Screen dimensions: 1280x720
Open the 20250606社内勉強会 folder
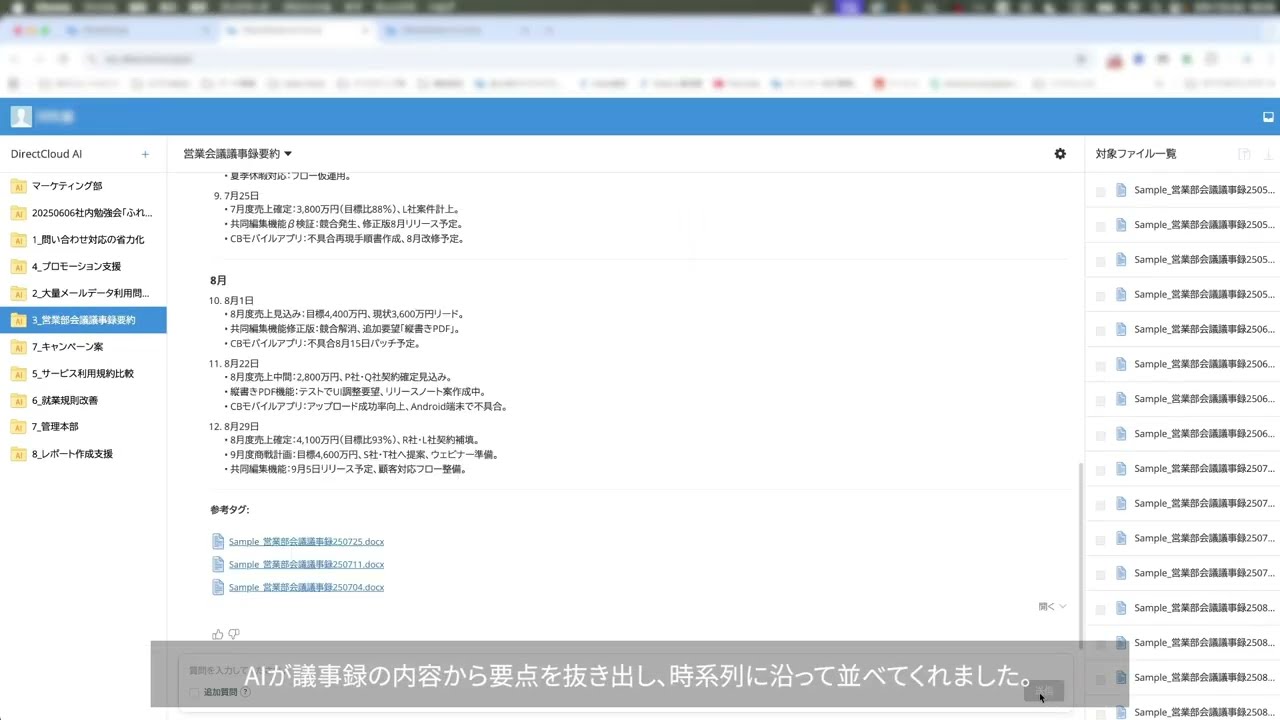tap(83, 213)
